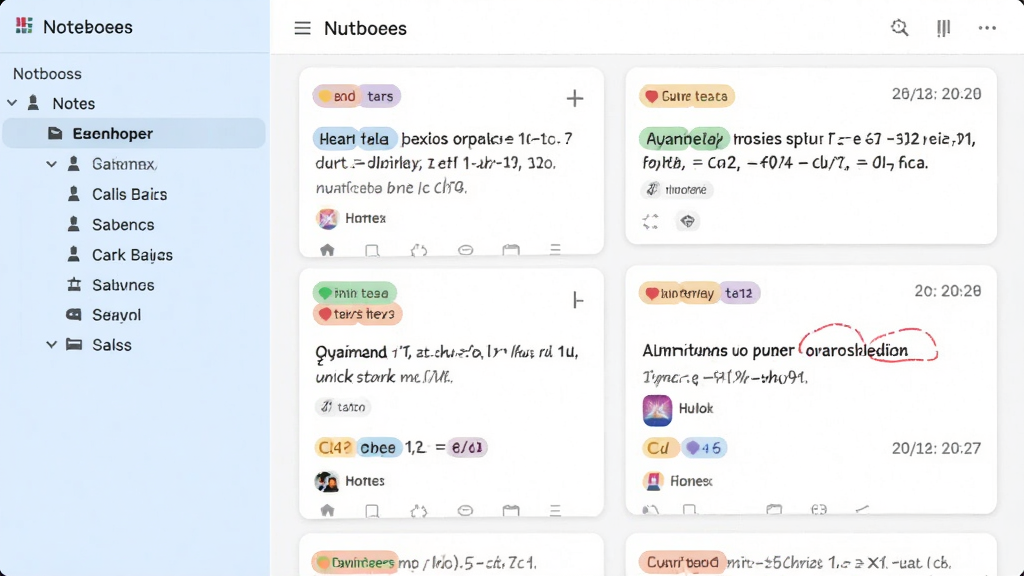Click the search magnifier icon in header
The width and height of the screenshot is (1024, 576).
point(899,27)
